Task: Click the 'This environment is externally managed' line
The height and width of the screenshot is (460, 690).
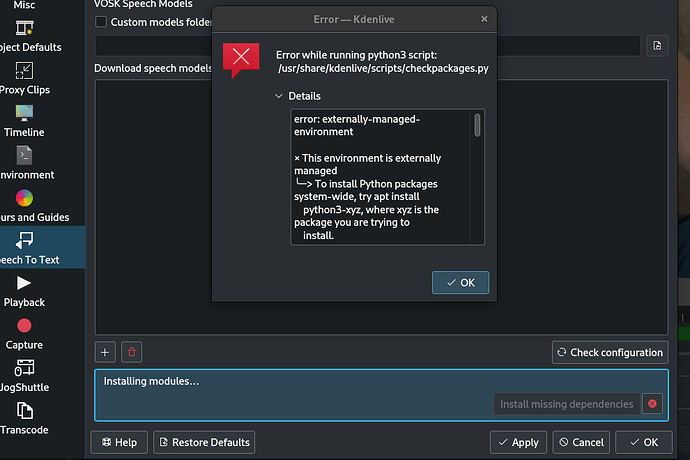Action: click(367, 164)
